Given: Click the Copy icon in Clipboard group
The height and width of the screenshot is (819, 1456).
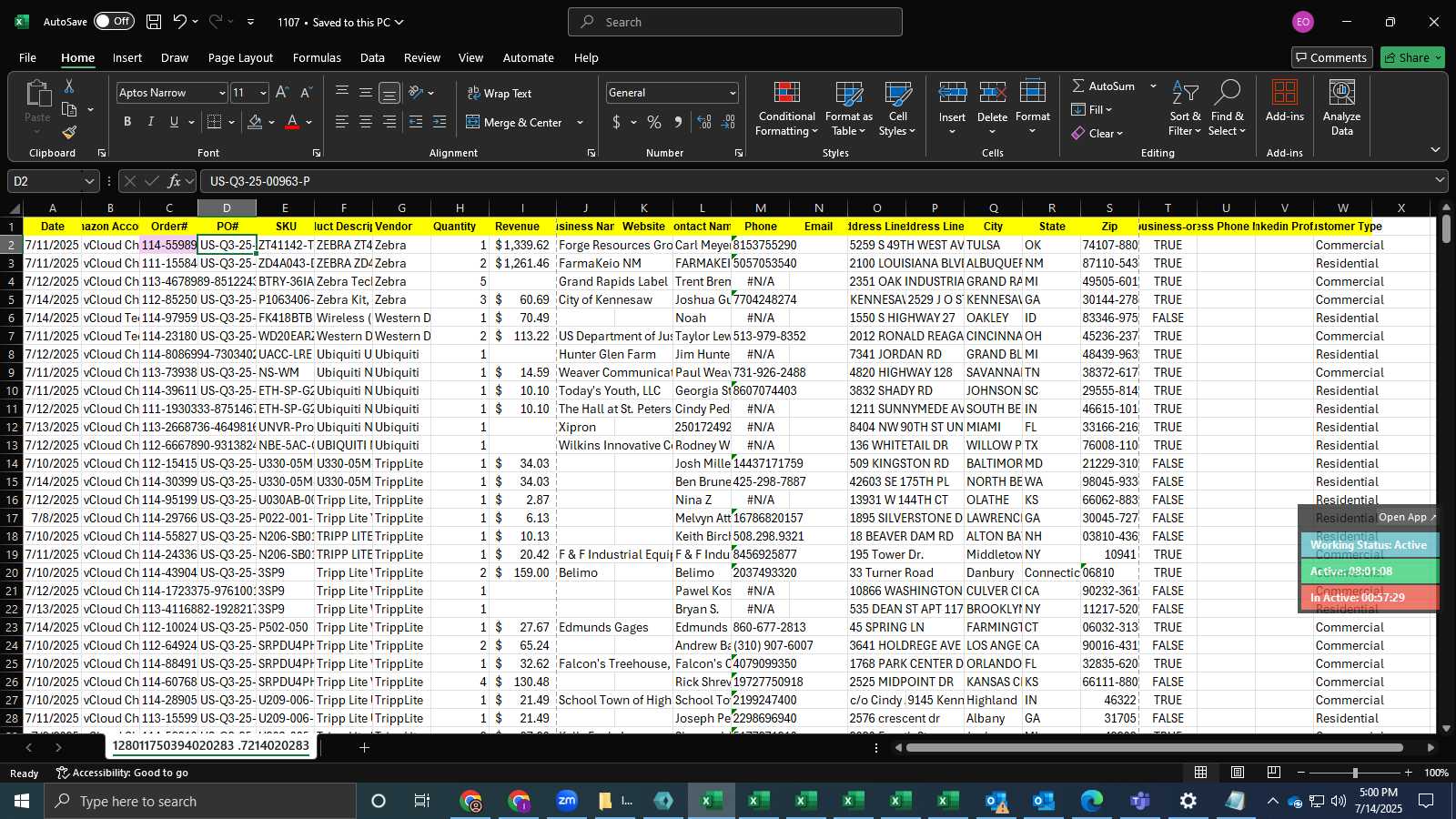Looking at the screenshot, I should point(69,109).
